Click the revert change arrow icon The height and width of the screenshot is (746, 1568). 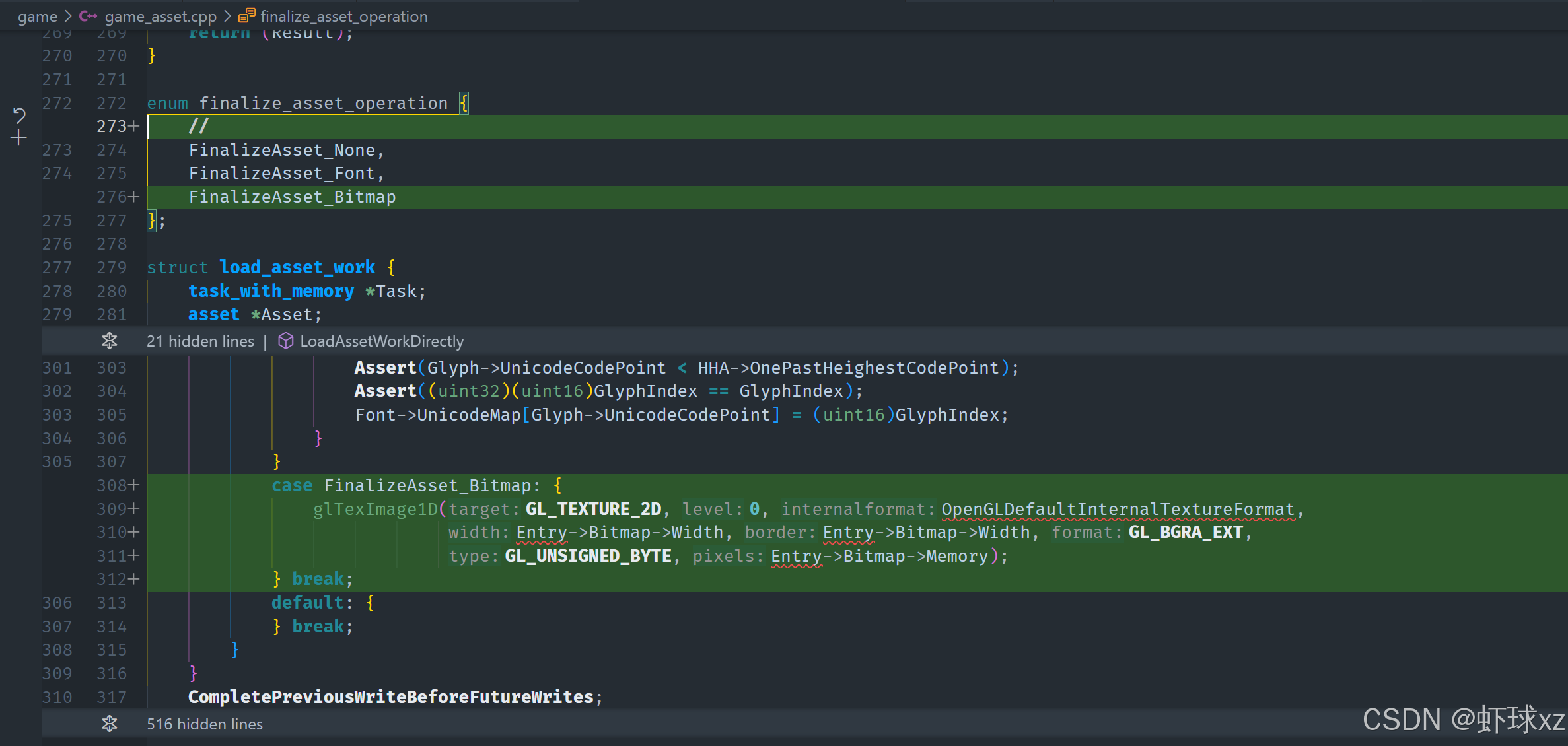tap(19, 116)
